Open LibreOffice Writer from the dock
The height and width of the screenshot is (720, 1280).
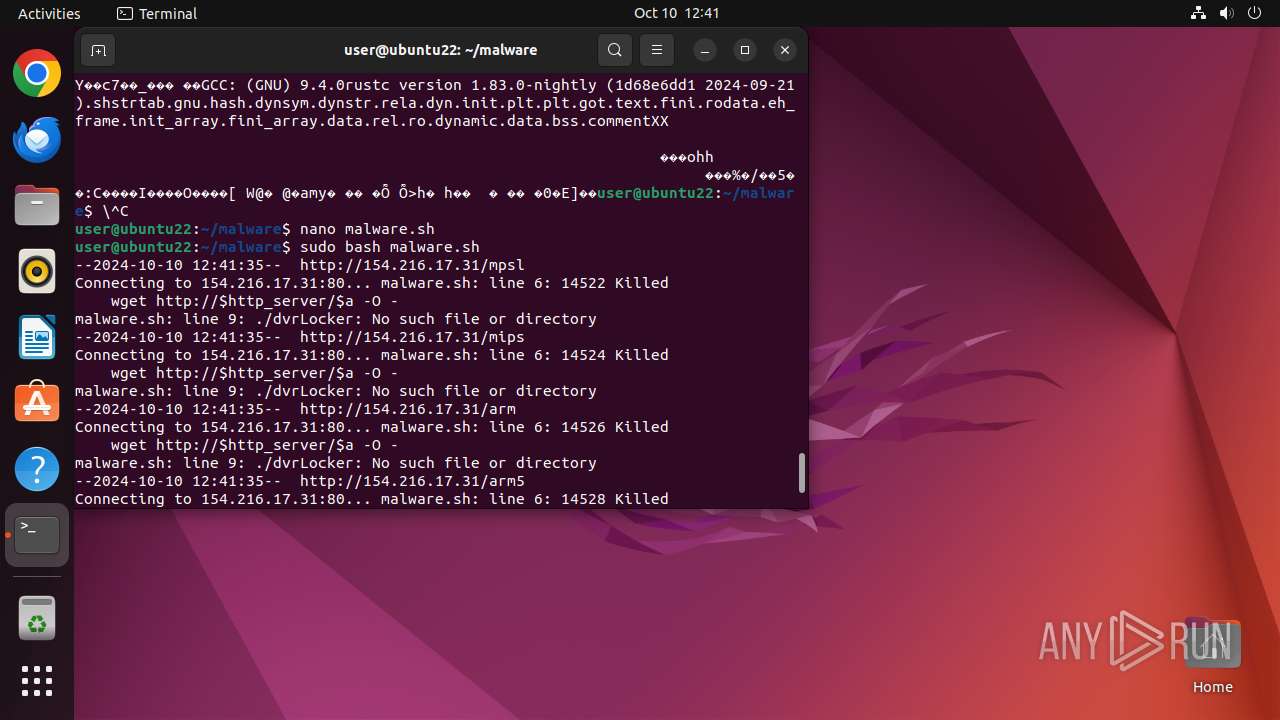[x=37, y=337]
